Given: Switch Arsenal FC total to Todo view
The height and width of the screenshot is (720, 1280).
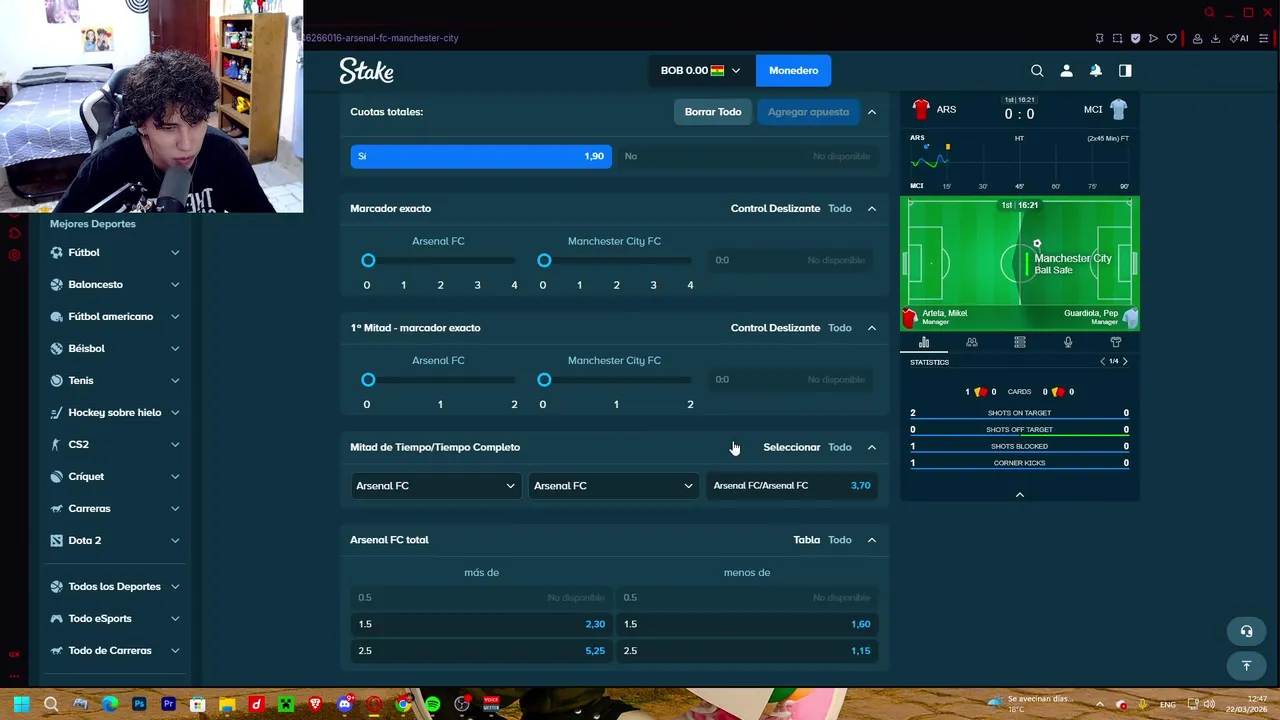Looking at the screenshot, I should [x=840, y=540].
